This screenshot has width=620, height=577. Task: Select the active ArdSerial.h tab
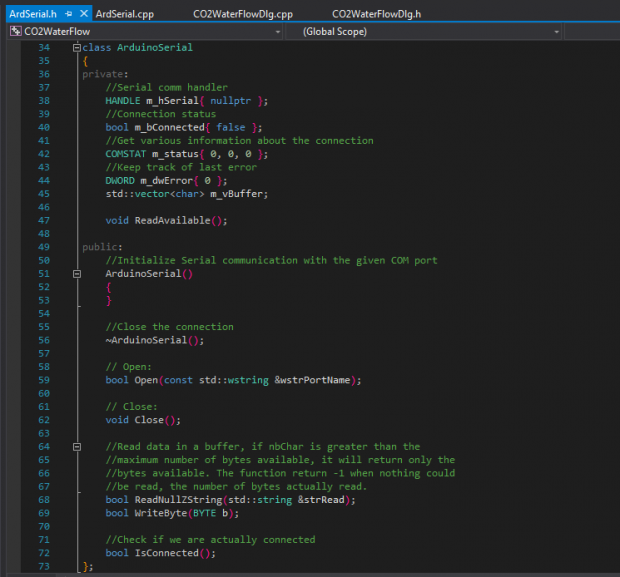32,13
